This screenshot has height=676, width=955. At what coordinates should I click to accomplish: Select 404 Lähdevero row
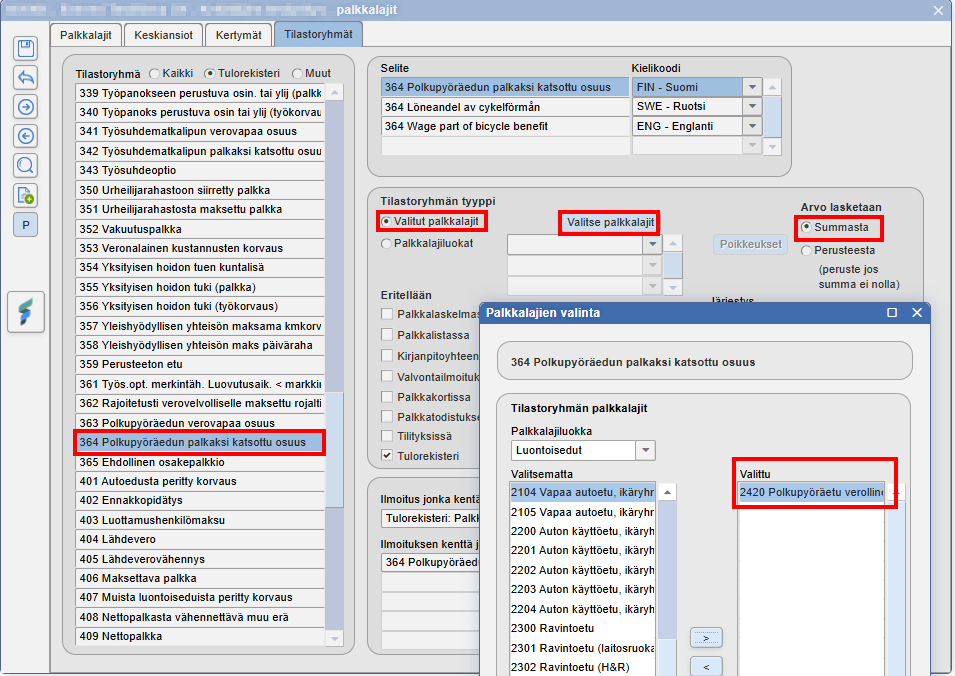pyautogui.click(x=200, y=539)
